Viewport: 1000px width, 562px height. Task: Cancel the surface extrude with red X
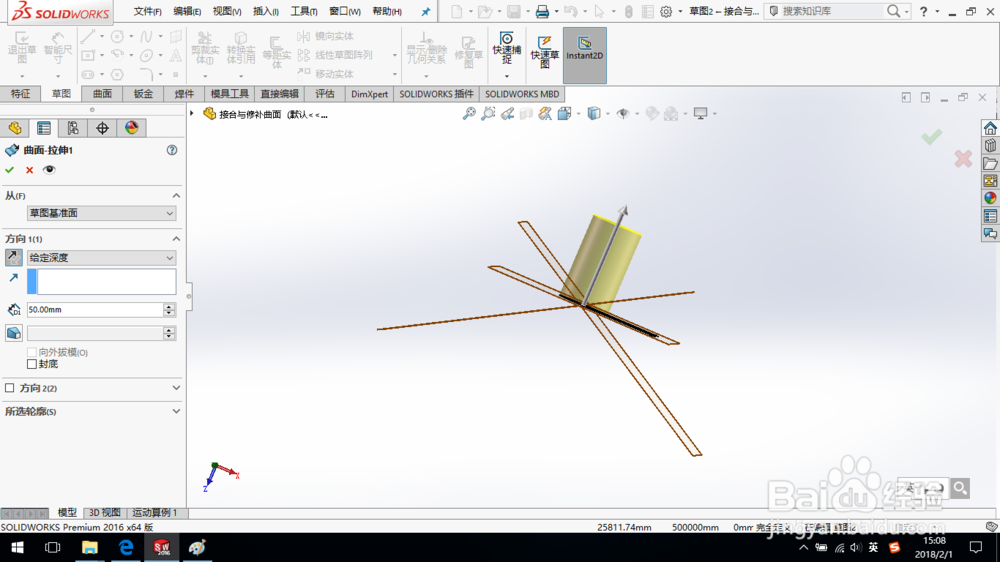[x=29, y=170]
